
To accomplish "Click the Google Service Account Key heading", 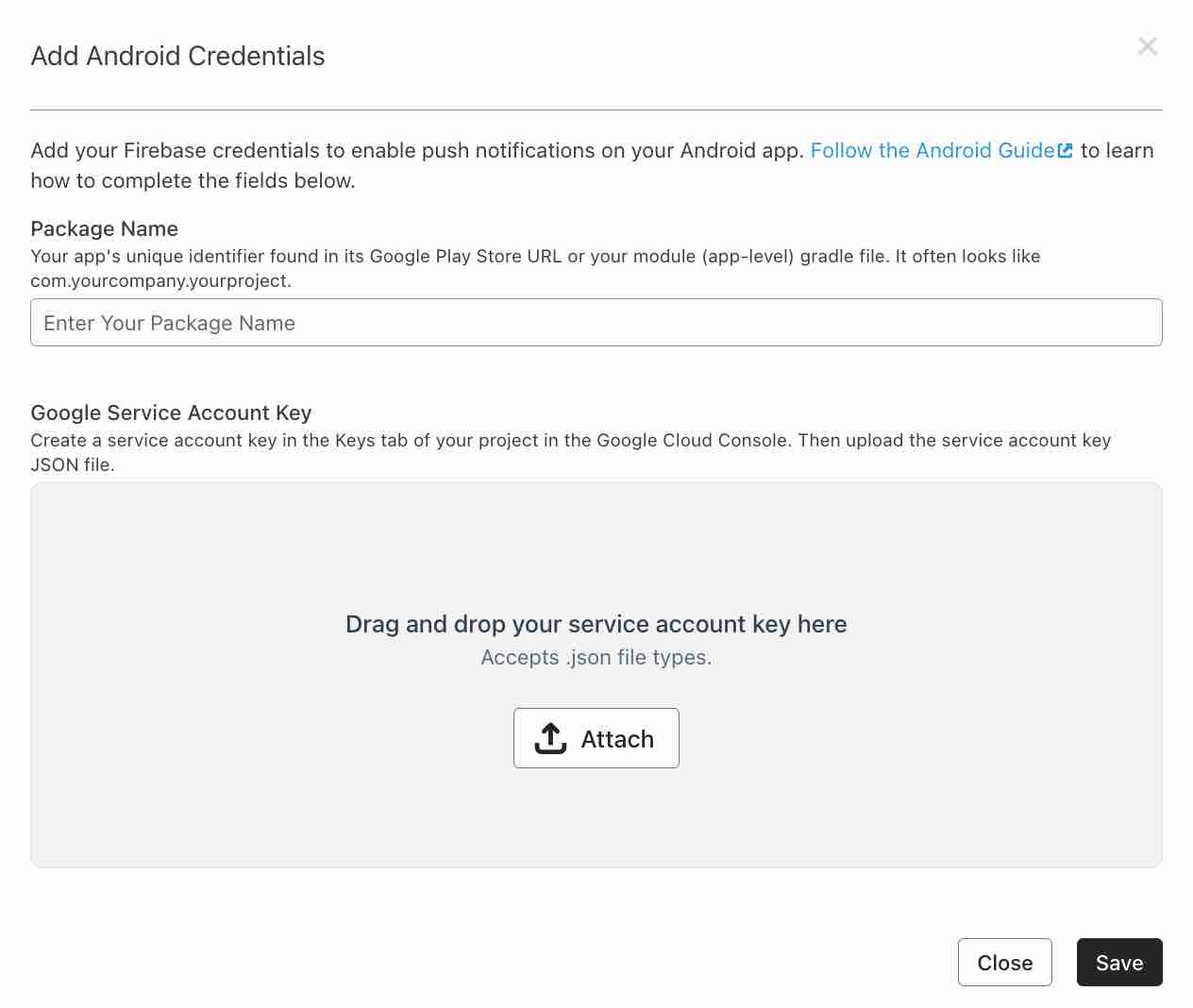I will coord(171,412).
